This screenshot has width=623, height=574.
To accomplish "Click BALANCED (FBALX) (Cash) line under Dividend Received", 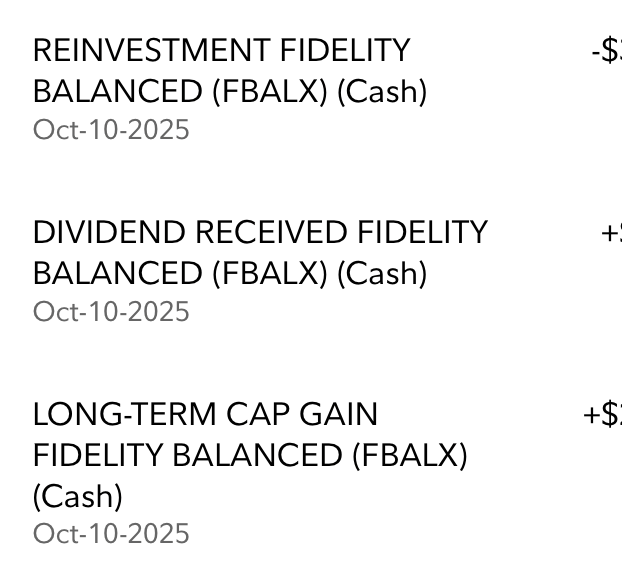I will 230,273.
